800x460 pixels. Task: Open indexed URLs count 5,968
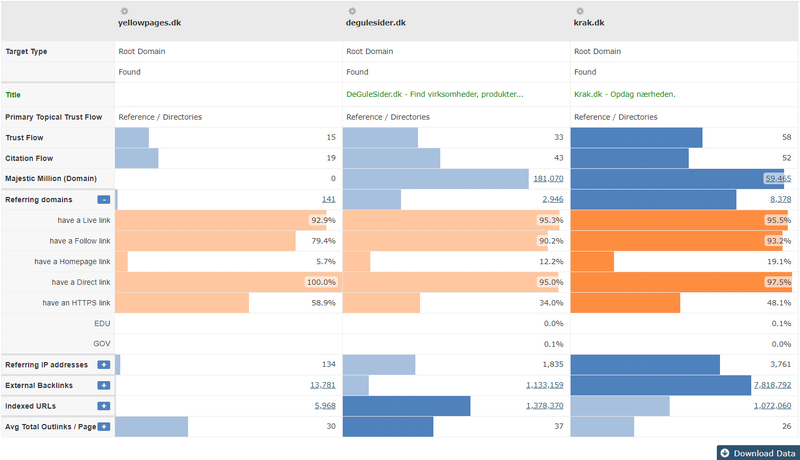325,406
